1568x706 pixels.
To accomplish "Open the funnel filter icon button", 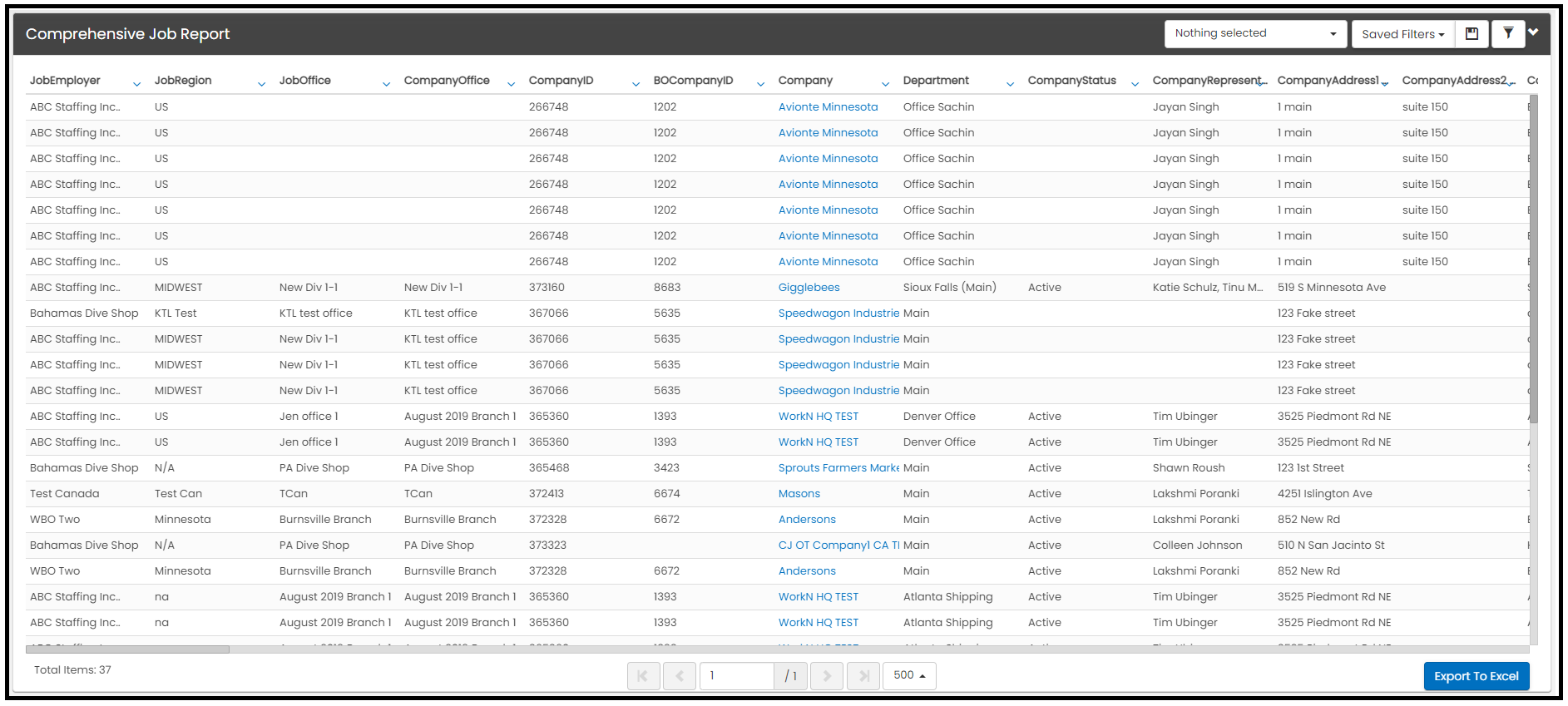I will [x=1508, y=34].
